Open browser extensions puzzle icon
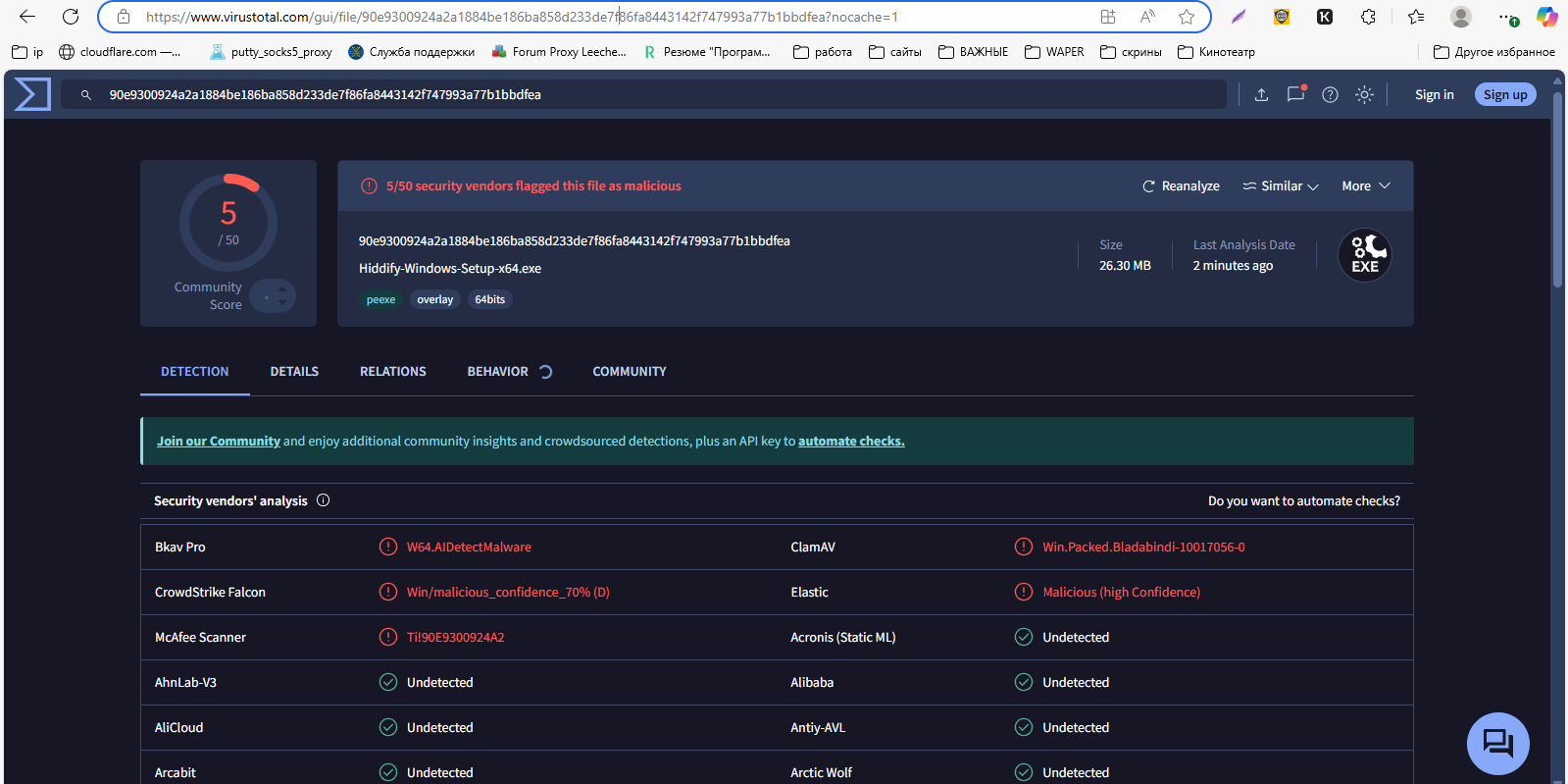The height and width of the screenshot is (784, 1568). [1368, 17]
